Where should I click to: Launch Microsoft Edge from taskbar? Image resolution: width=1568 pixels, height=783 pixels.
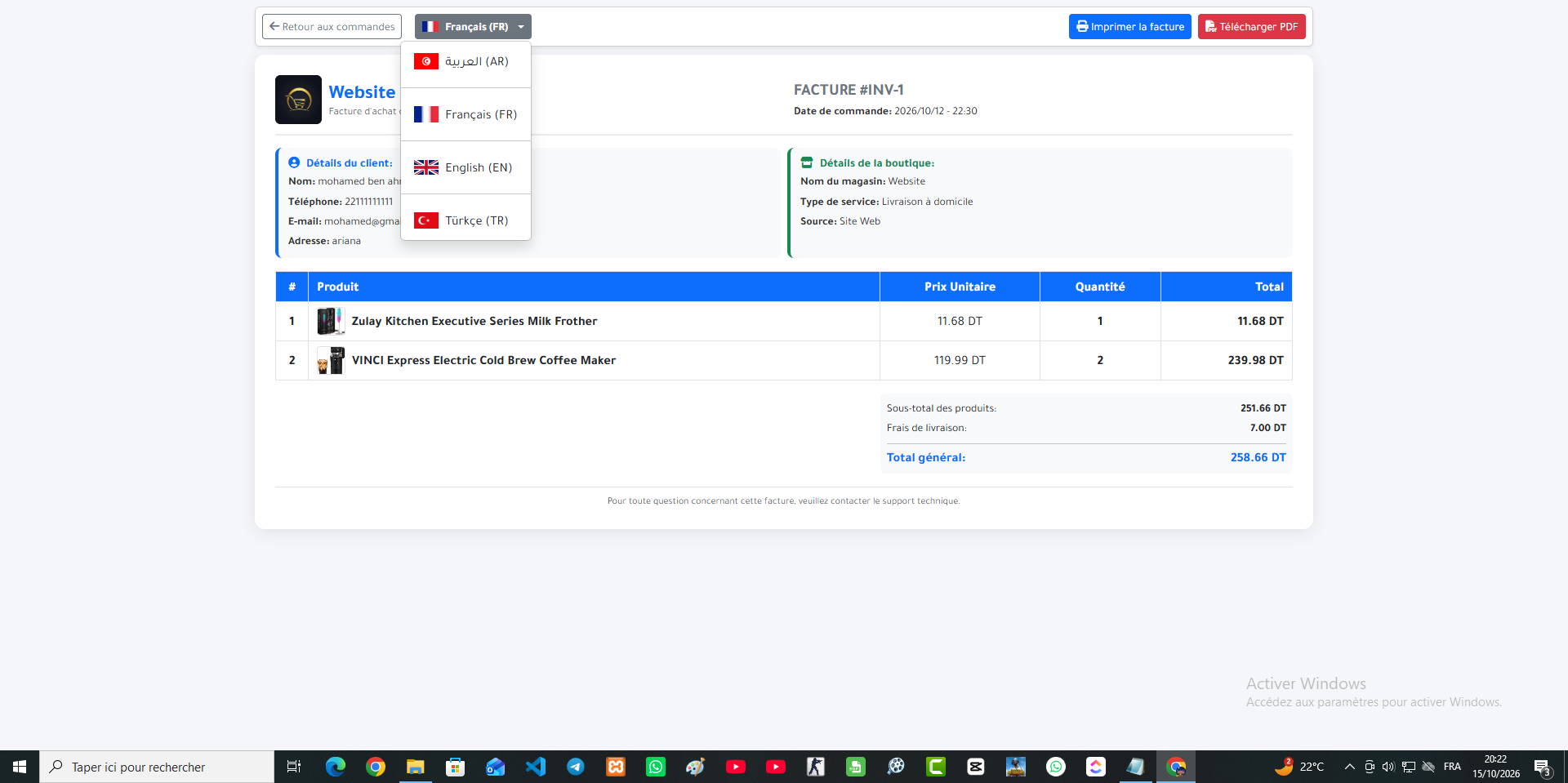[x=336, y=767]
